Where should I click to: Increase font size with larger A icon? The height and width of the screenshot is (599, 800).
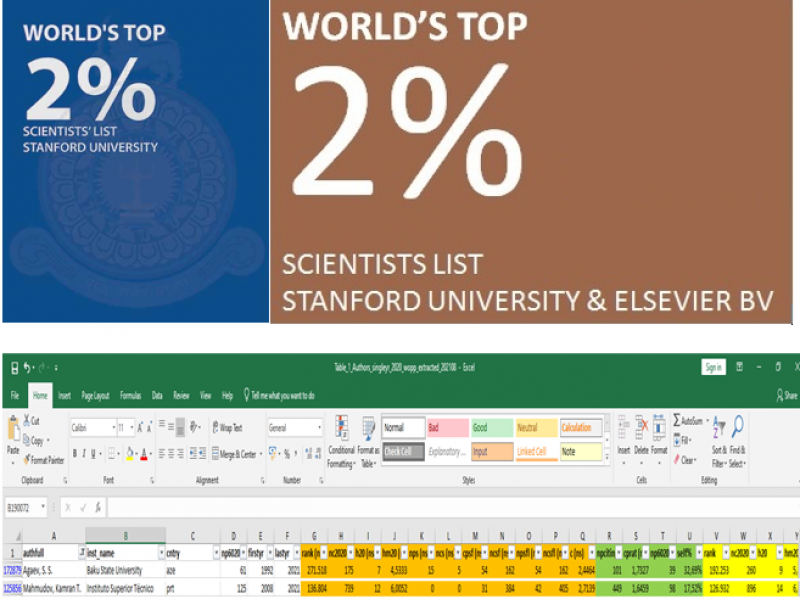(x=140, y=428)
